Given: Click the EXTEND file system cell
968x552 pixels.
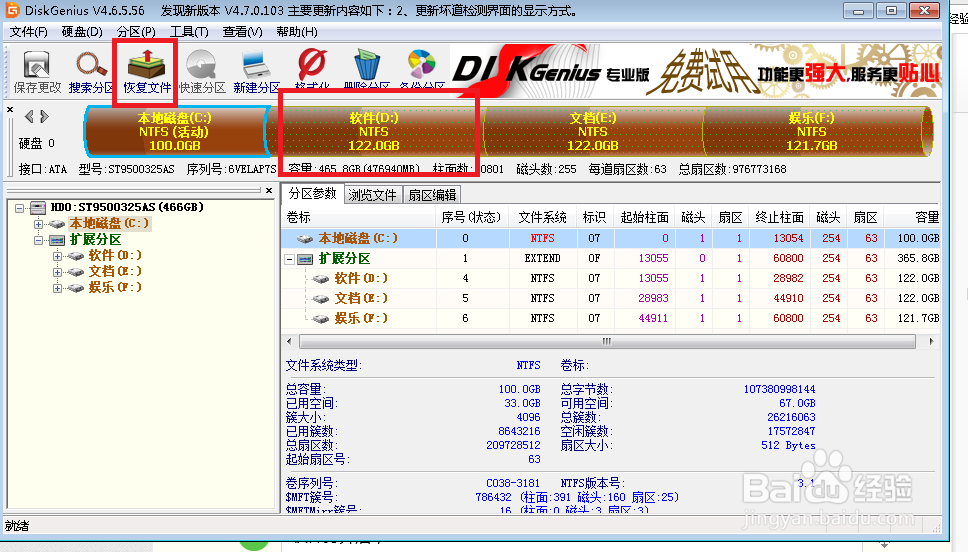Looking at the screenshot, I should pos(543,259).
